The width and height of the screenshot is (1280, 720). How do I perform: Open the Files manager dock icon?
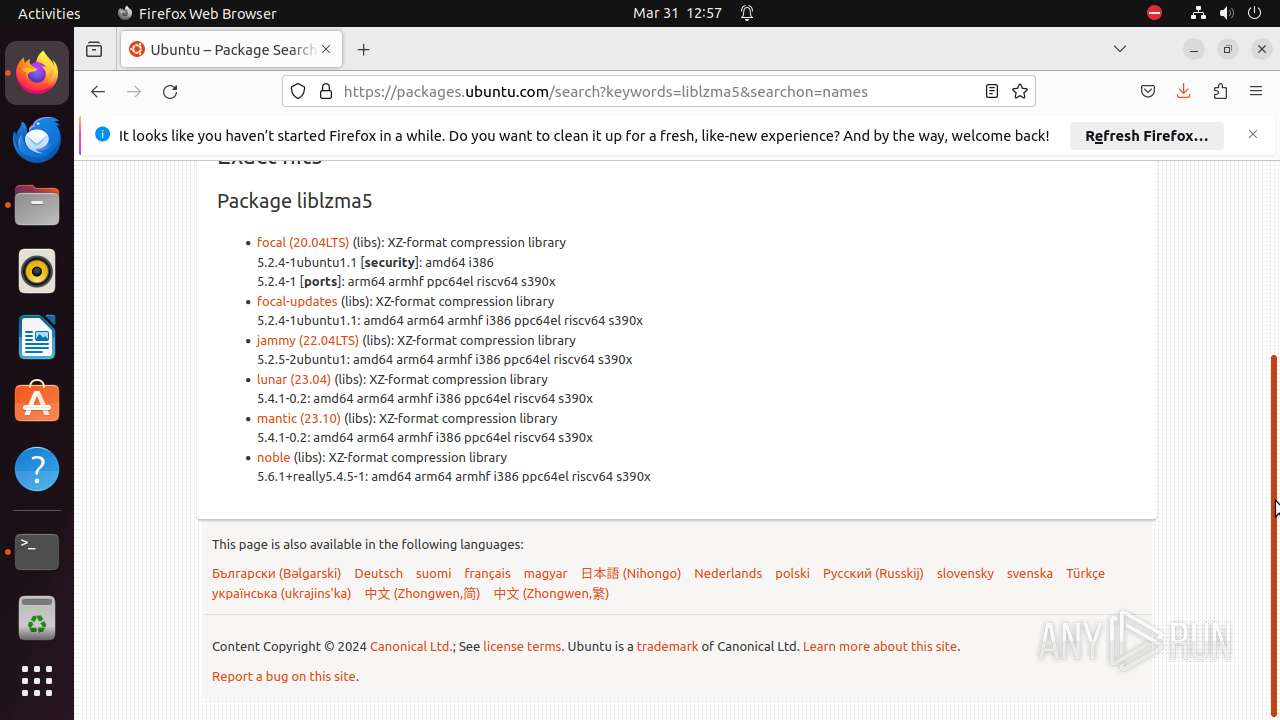(37, 205)
